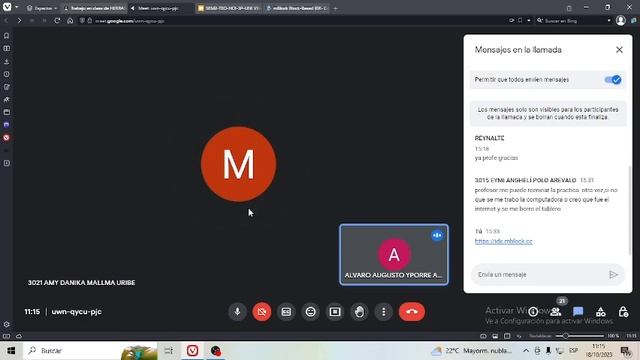Reload the current page
Screen dimensions: 640x360
click(57, 20)
